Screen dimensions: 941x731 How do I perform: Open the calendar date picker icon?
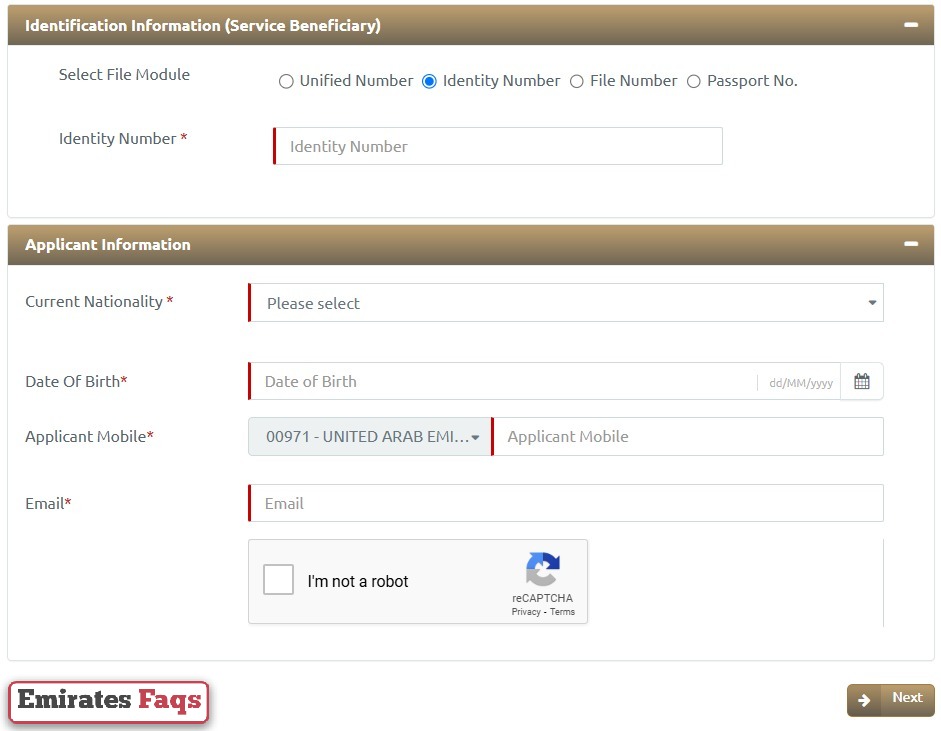(x=861, y=381)
